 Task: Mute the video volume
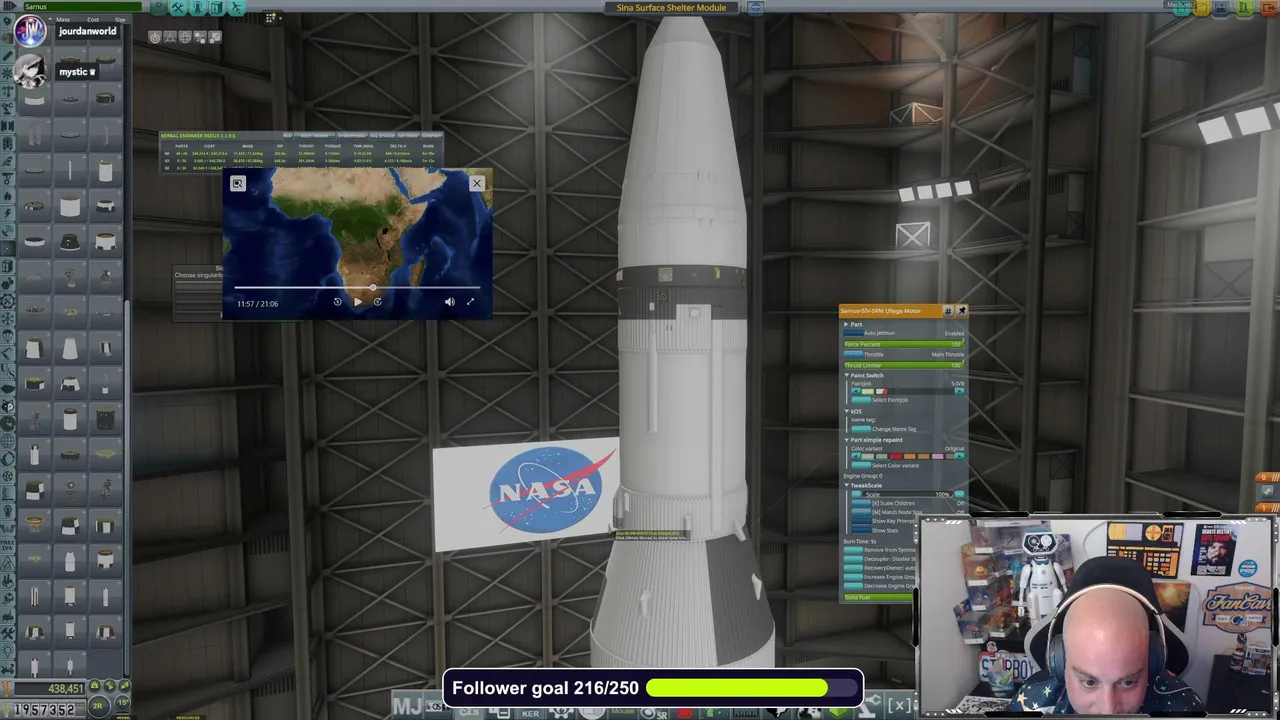click(449, 301)
